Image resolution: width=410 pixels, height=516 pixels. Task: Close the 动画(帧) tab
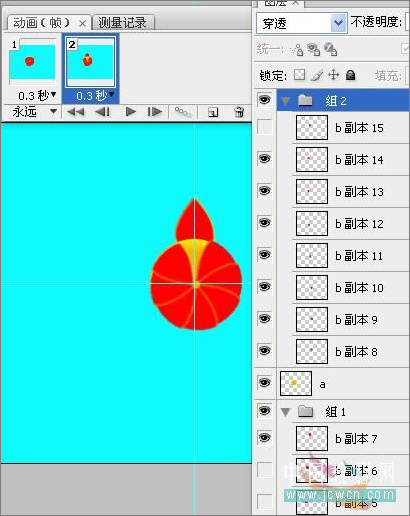pyautogui.click(x=82, y=24)
